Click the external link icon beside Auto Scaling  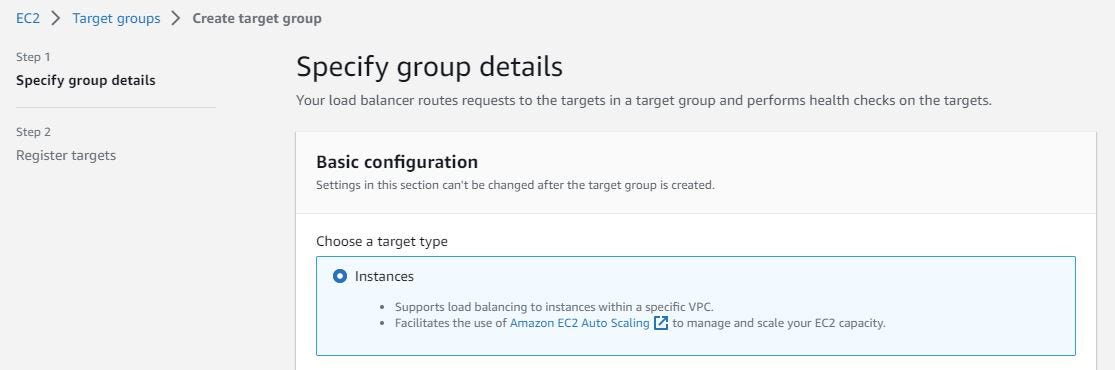tap(661, 323)
